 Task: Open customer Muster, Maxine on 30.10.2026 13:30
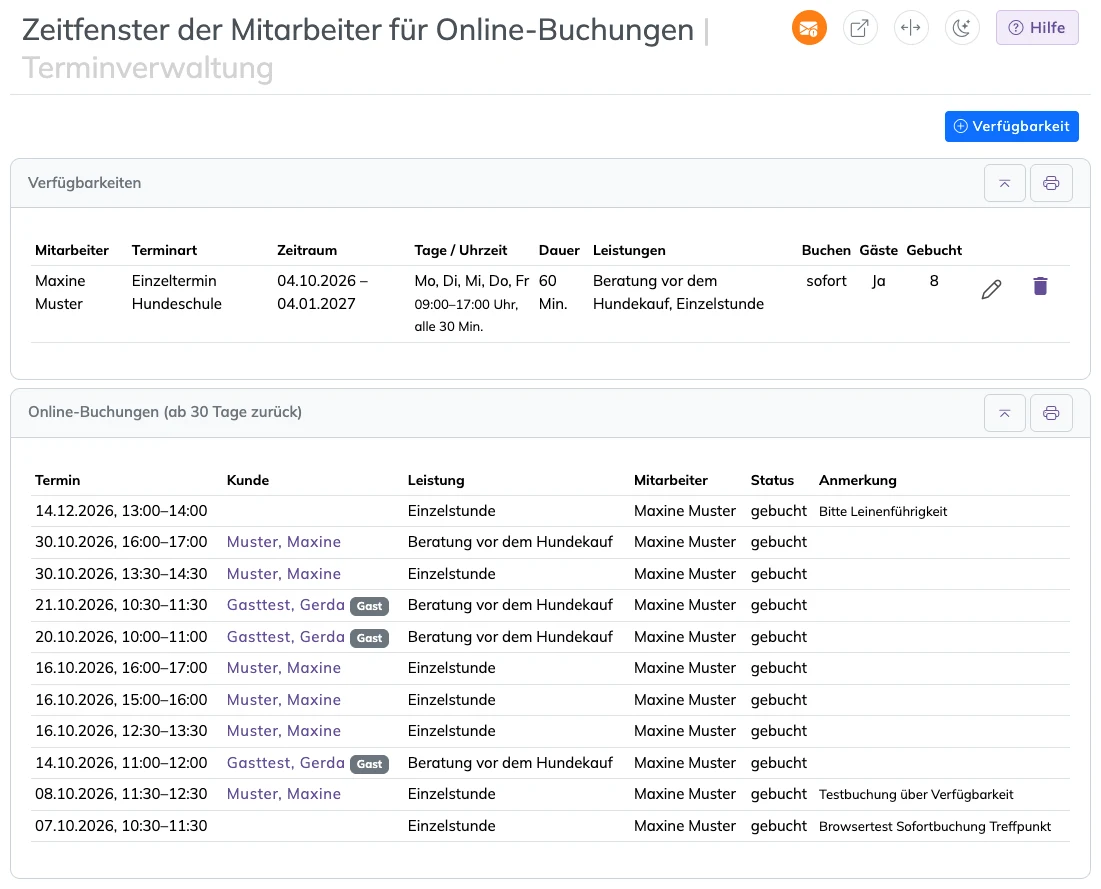point(284,574)
